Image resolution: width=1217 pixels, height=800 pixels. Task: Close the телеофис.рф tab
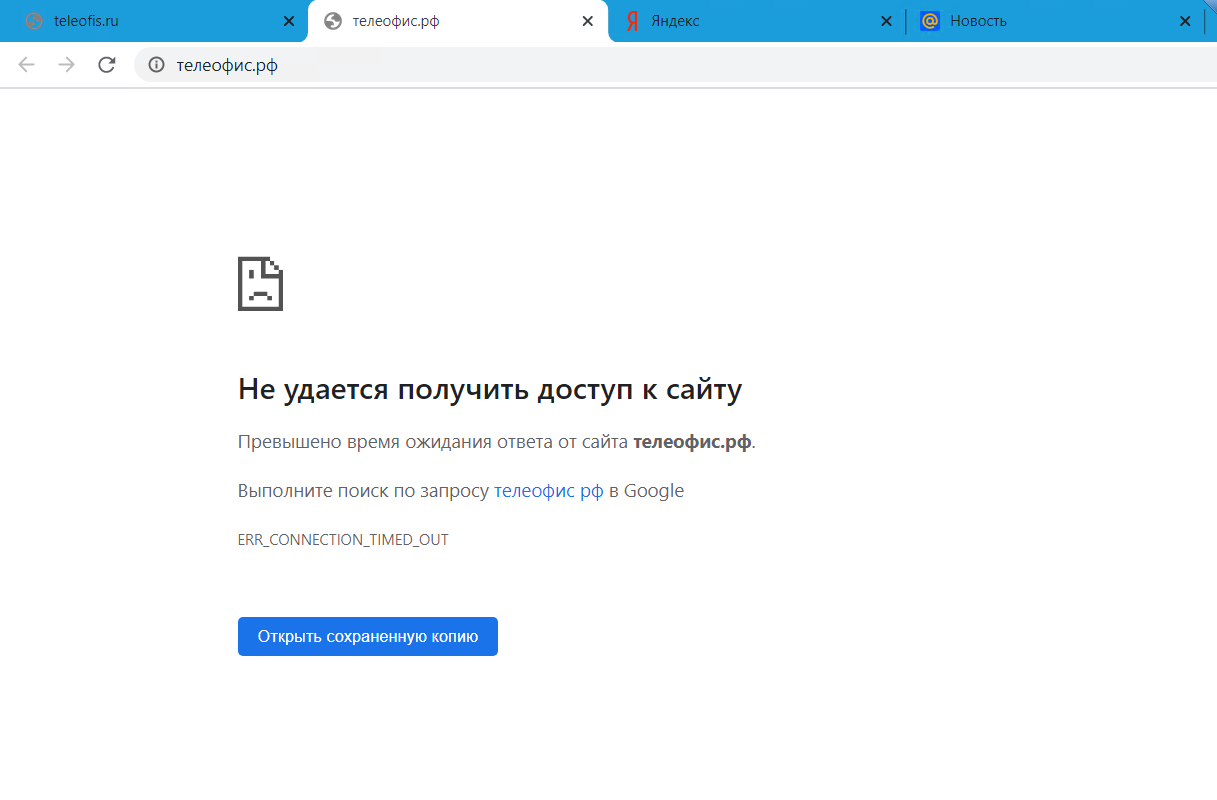588,21
